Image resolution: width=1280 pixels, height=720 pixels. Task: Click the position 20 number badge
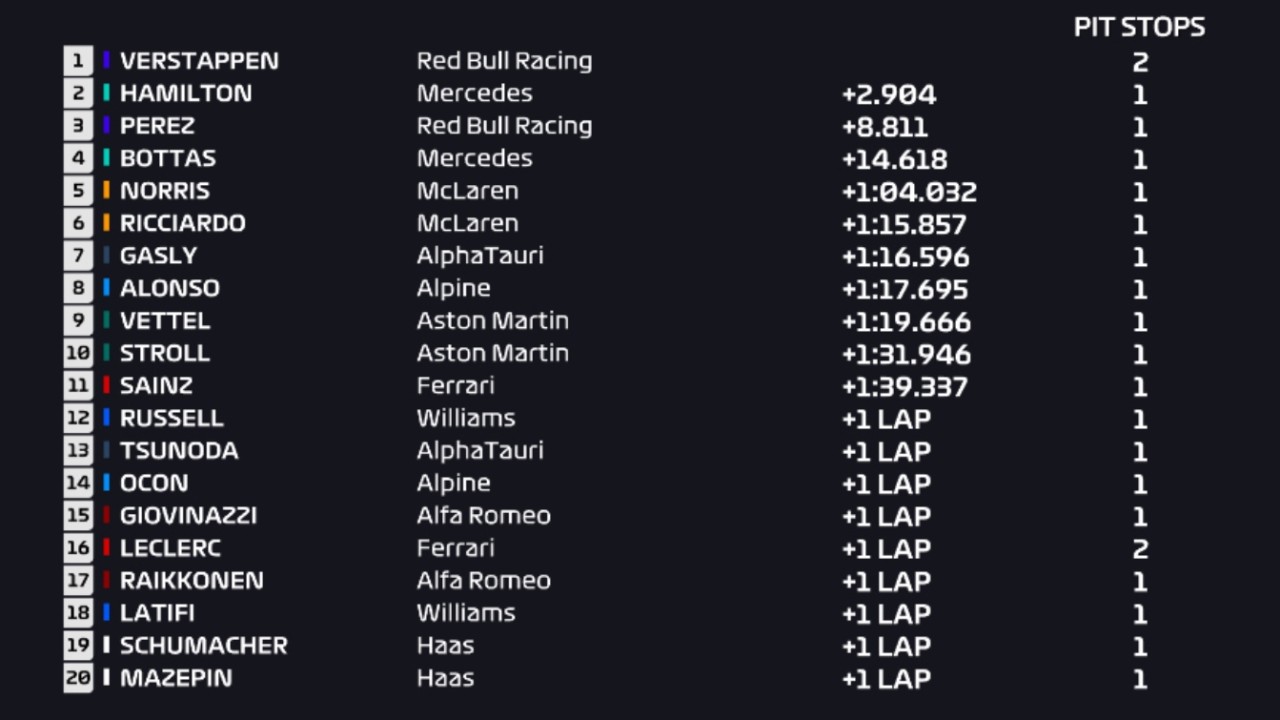(x=78, y=678)
